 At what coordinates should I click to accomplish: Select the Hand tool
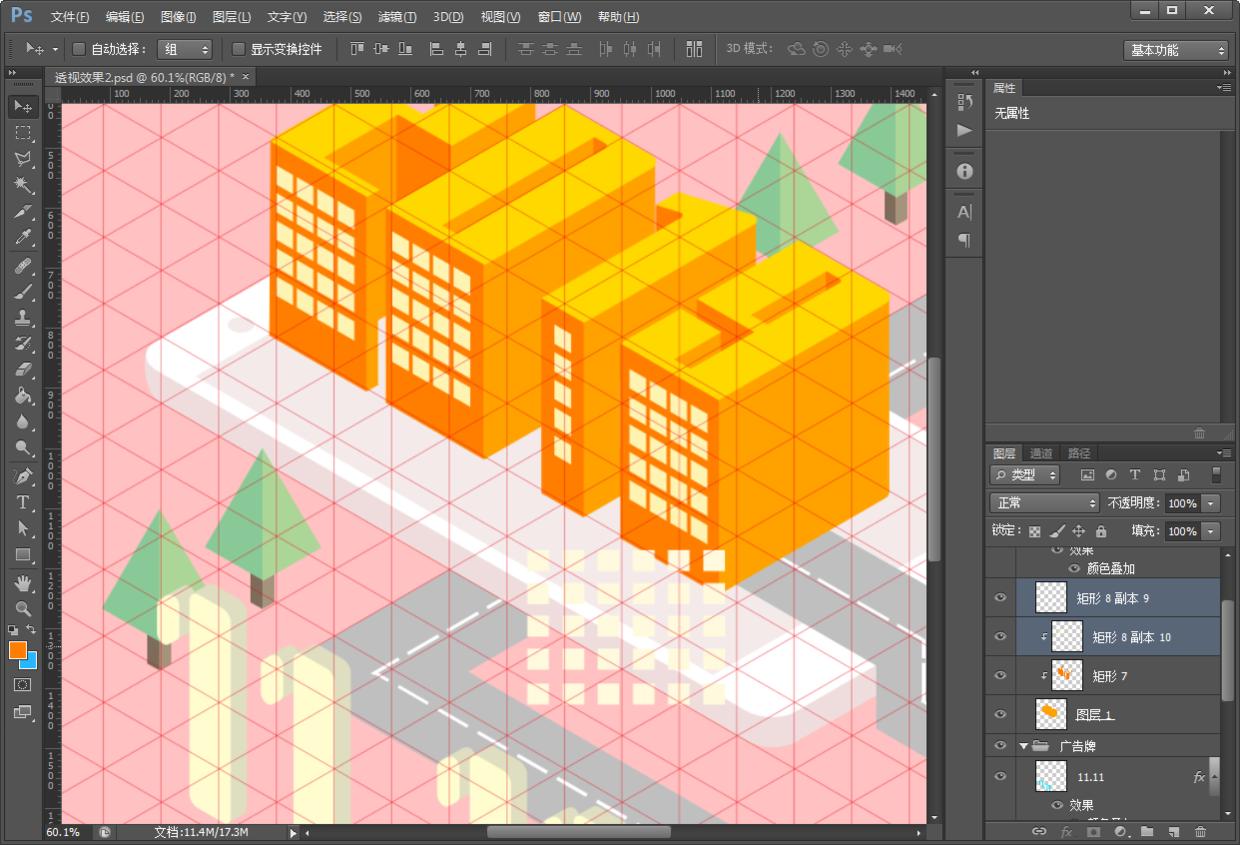[23, 582]
